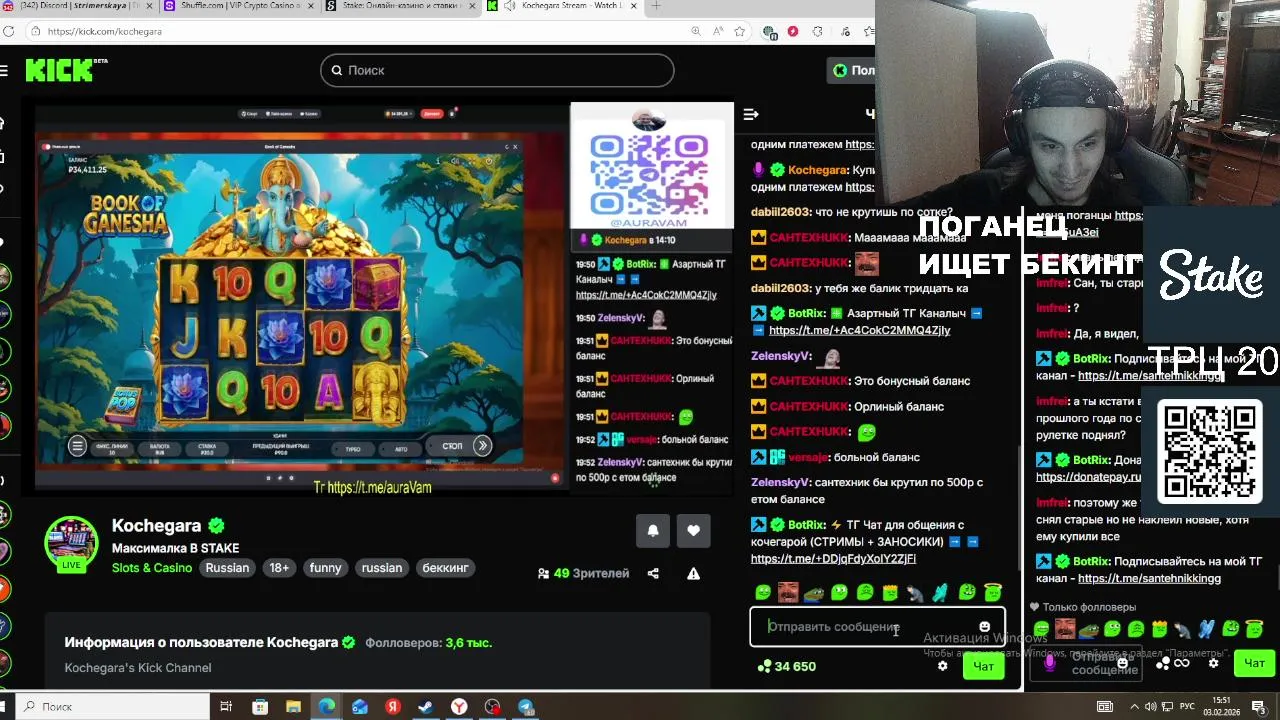
Task: Open slot game menu hamburger icon
Action: [x=77, y=446]
